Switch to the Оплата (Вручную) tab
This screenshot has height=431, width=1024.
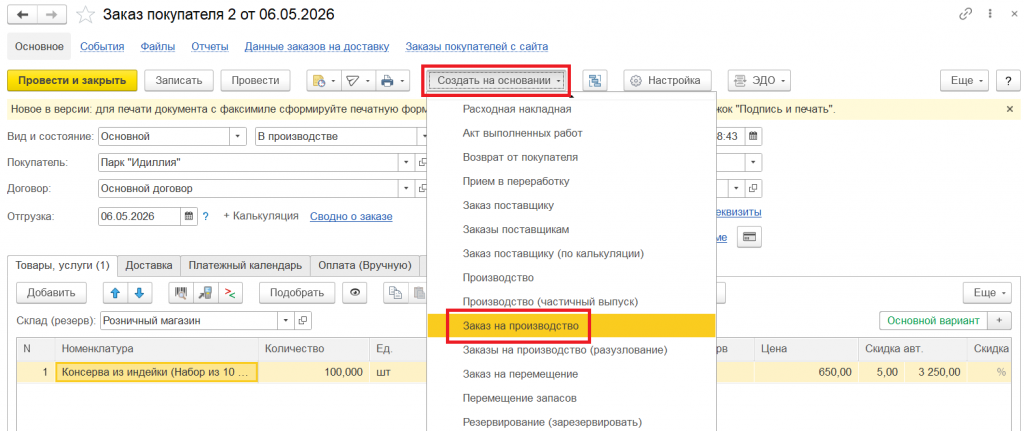(364, 265)
